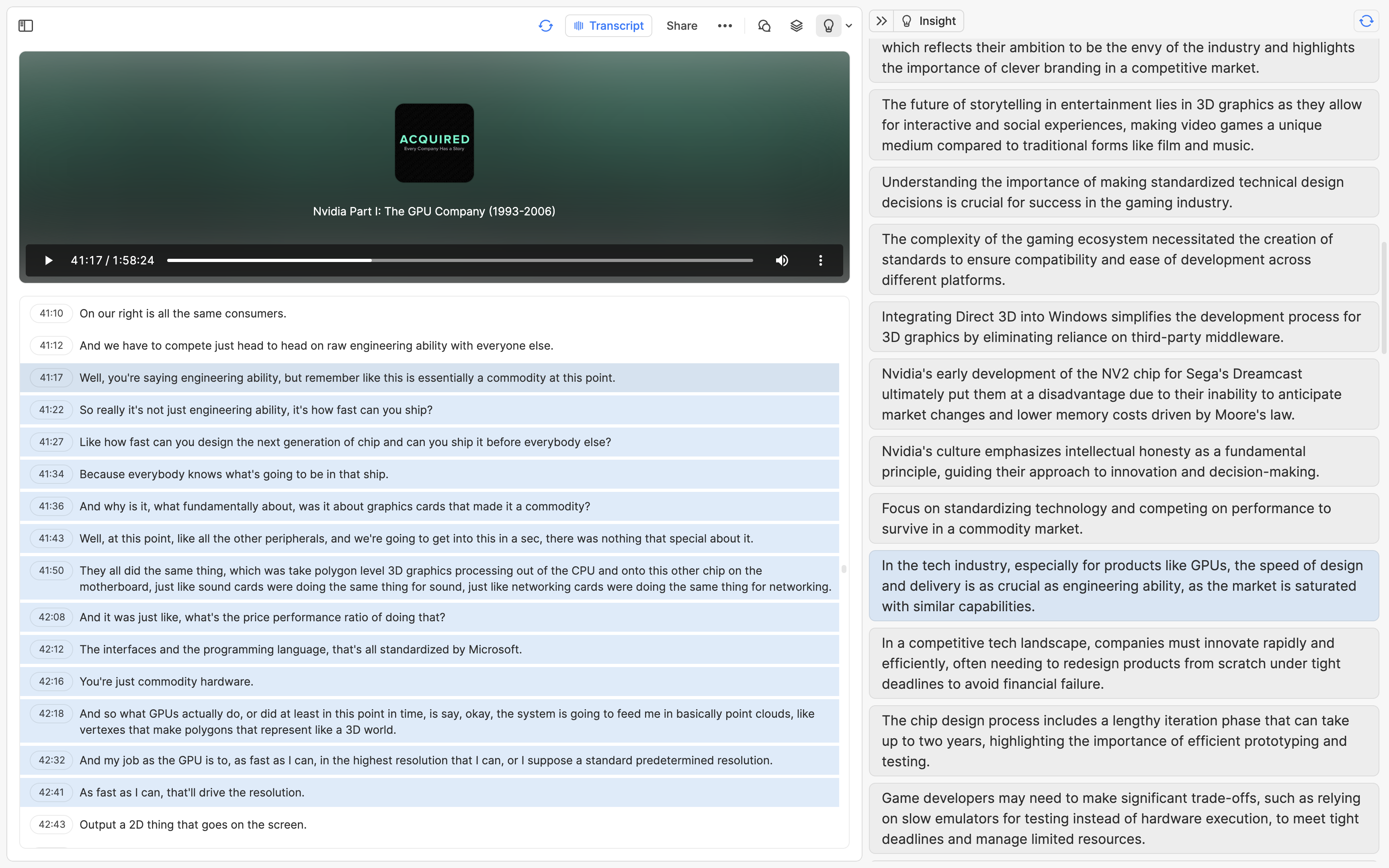Refresh insights with the top-right reload icon
Viewport: 1389px width, 868px height.
click(x=1366, y=21)
